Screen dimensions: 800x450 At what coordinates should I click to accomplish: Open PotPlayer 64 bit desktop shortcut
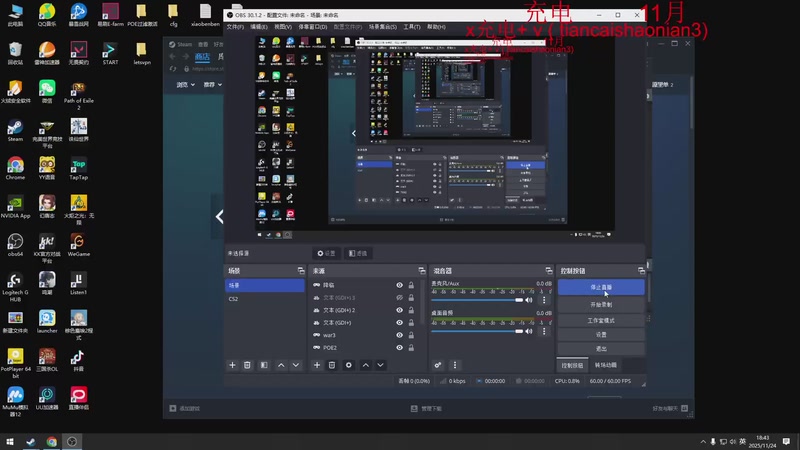pyautogui.click(x=15, y=363)
